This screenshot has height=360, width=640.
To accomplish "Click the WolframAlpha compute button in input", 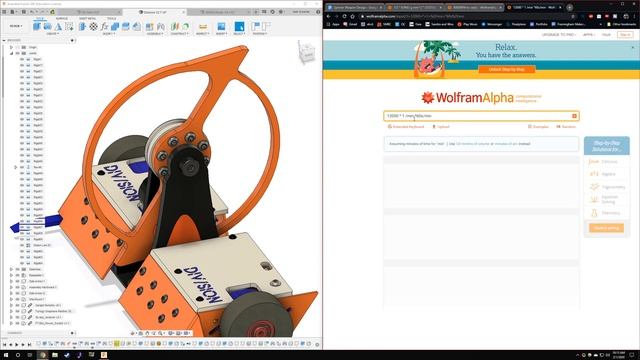I will (574, 116).
